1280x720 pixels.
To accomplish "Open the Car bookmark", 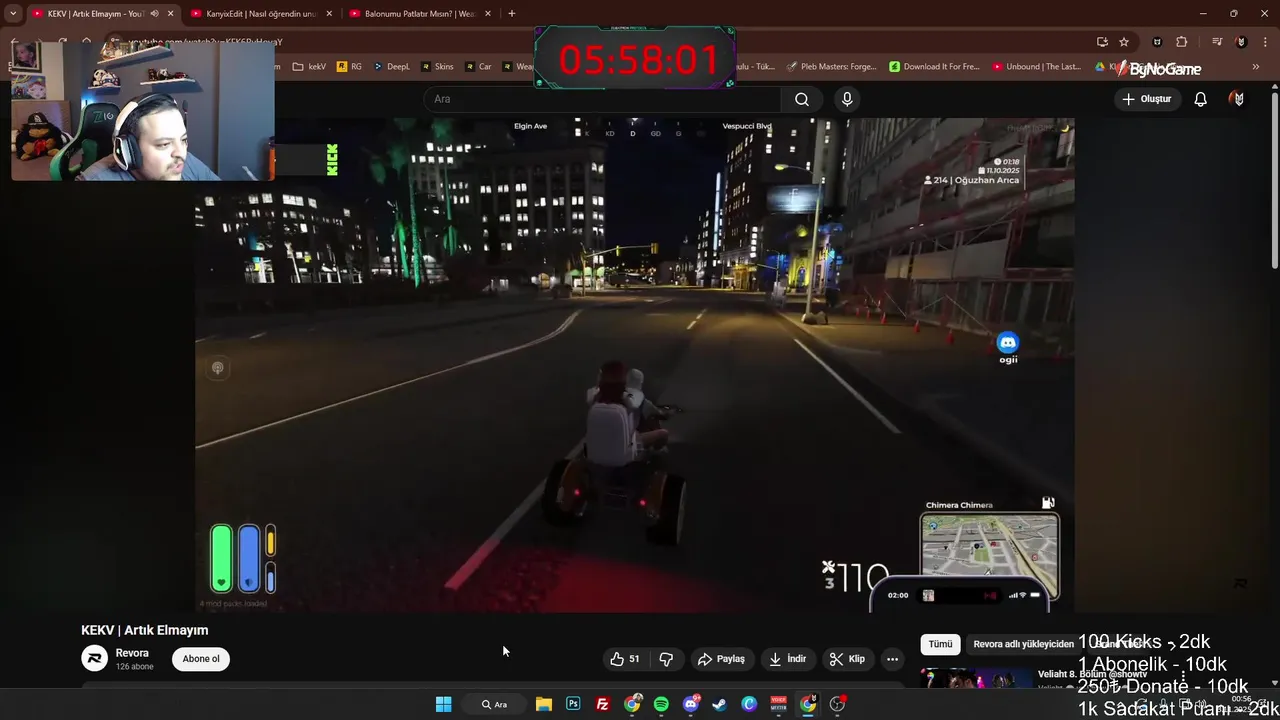I will click(x=478, y=67).
